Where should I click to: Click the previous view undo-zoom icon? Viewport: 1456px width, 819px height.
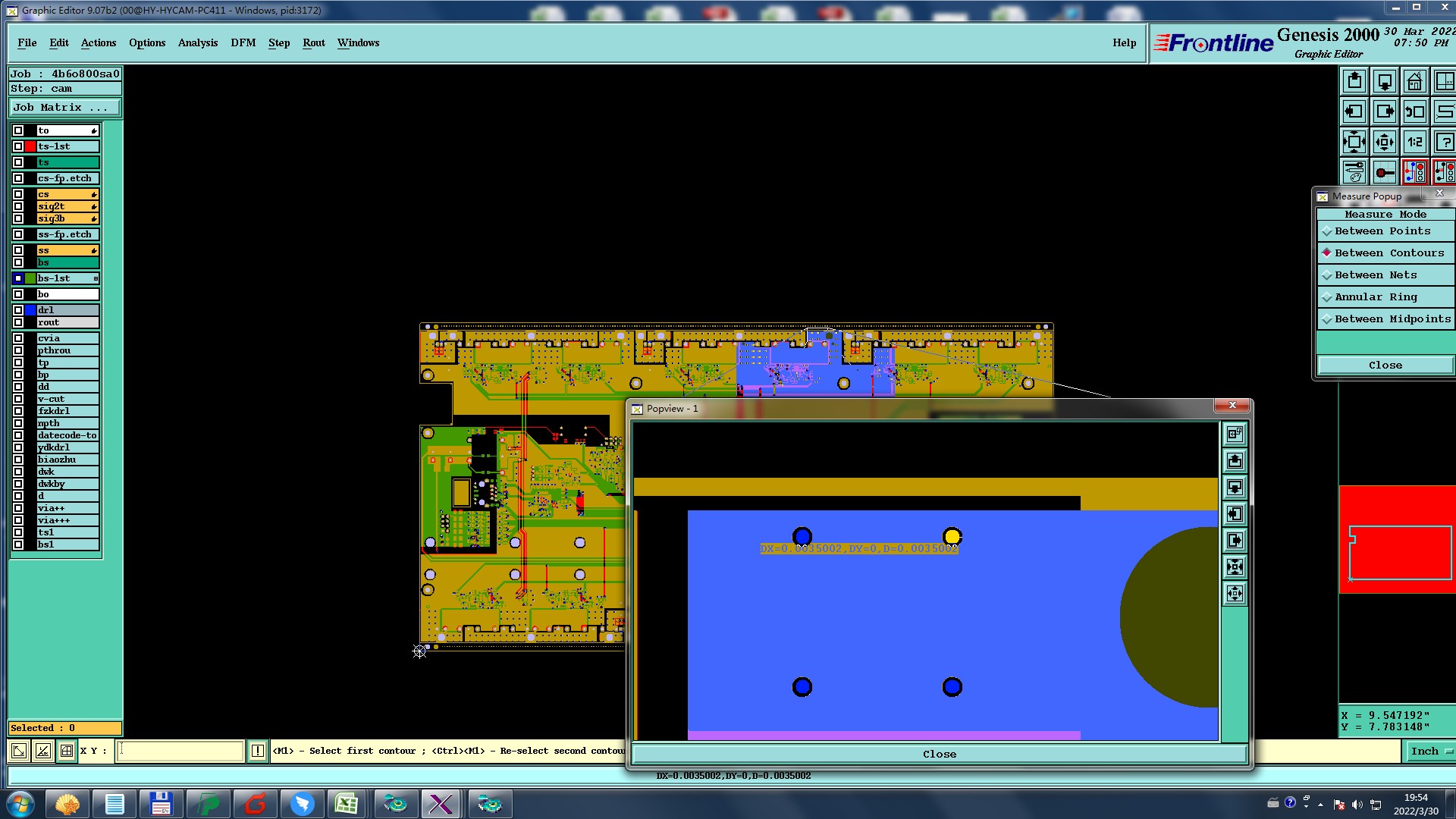pyautogui.click(x=1414, y=111)
